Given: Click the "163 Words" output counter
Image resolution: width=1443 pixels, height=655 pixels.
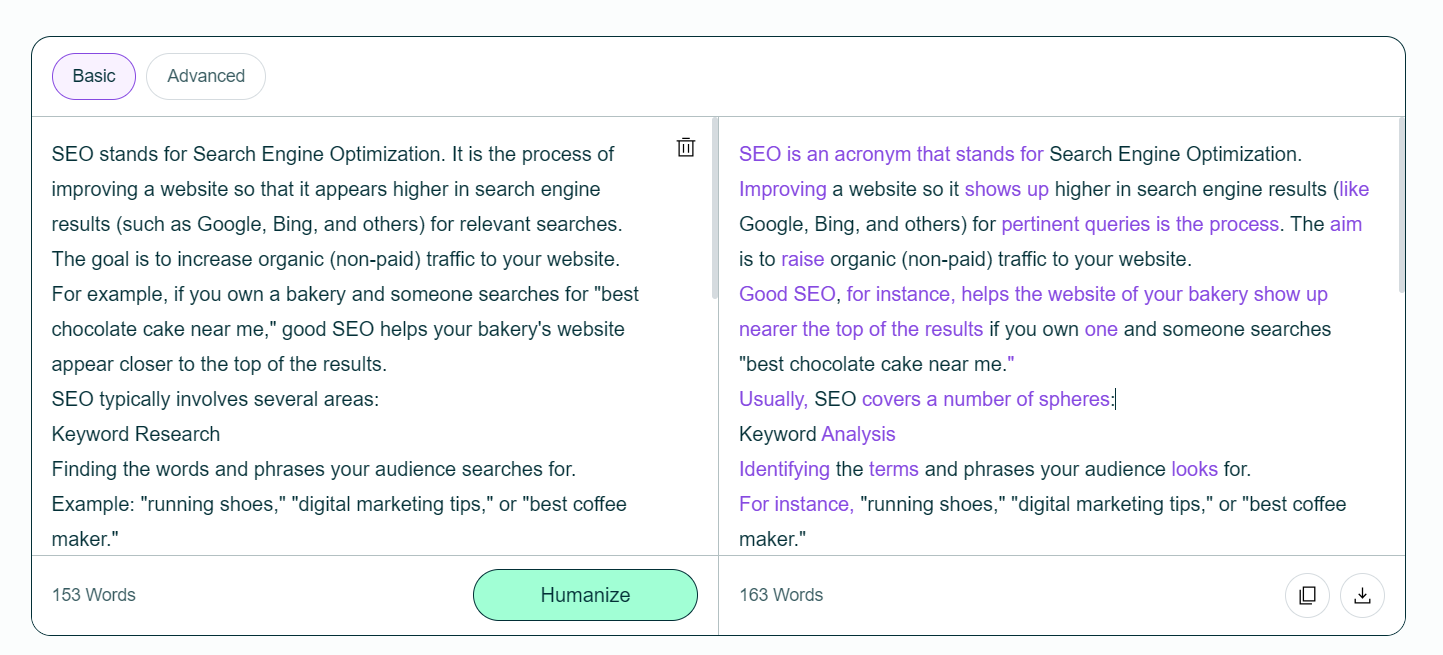Looking at the screenshot, I should pyautogui.click(x=781, y=595).
